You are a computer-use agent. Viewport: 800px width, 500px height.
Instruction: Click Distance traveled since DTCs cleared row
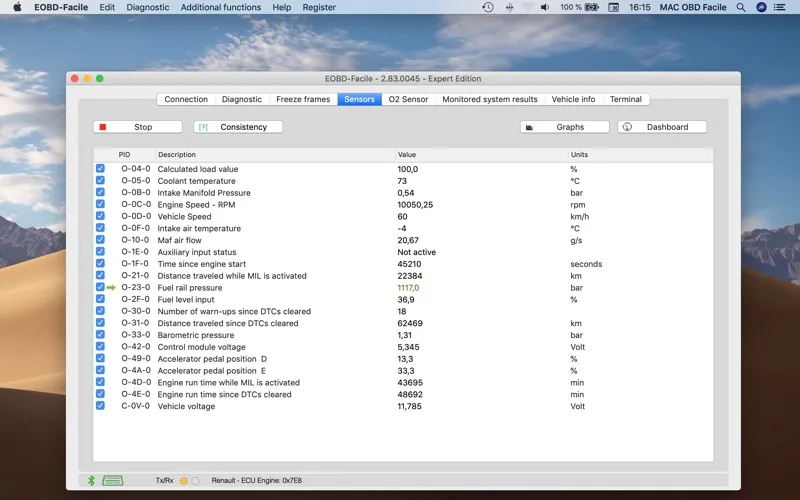(x=403, y=323)
